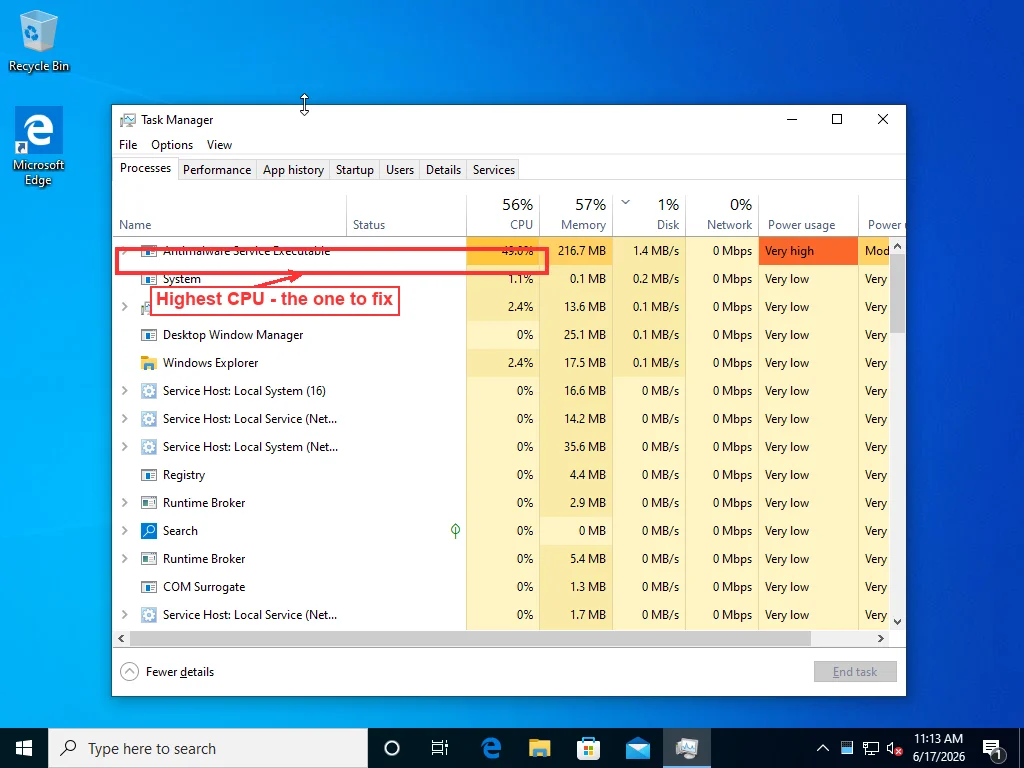Image resolution: width=1024 pixels, height=768 pixels.
Task: Click the Windows Explorer folder icon
Action: [x=149, y=363]
